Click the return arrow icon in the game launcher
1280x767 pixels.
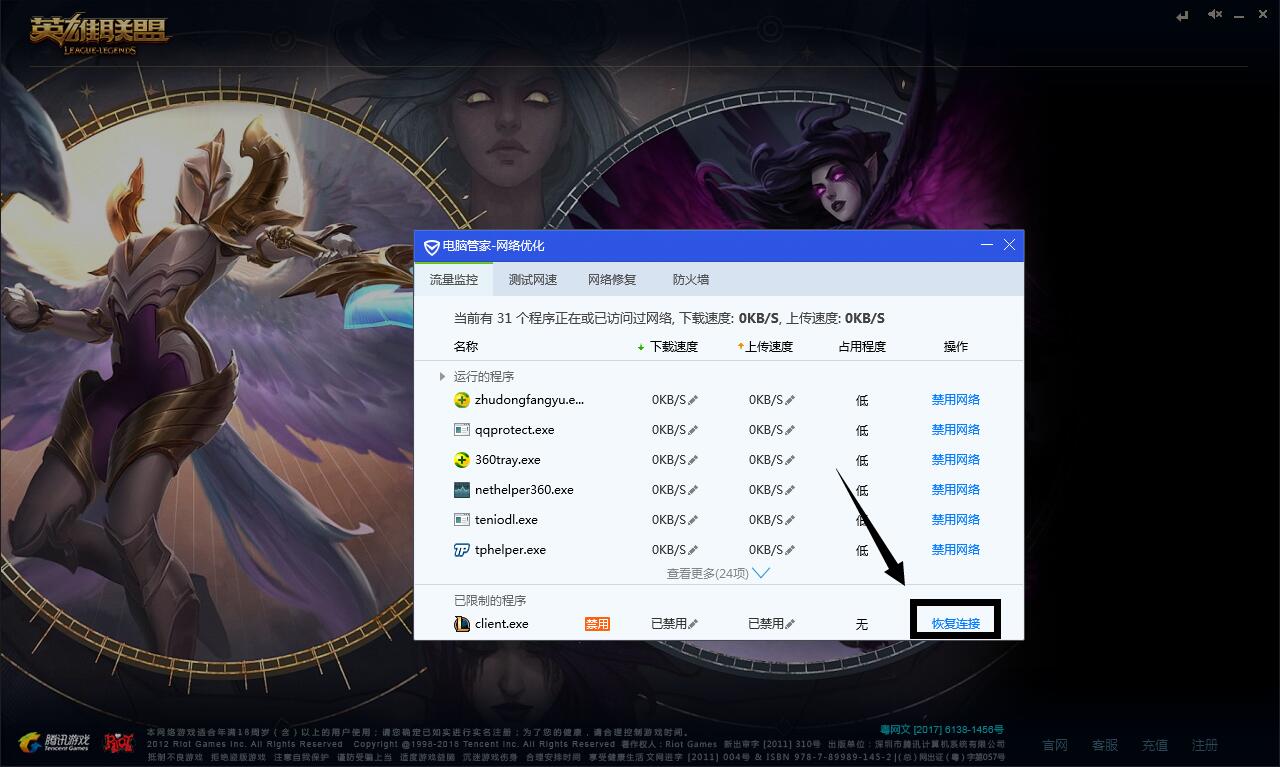1184,16
